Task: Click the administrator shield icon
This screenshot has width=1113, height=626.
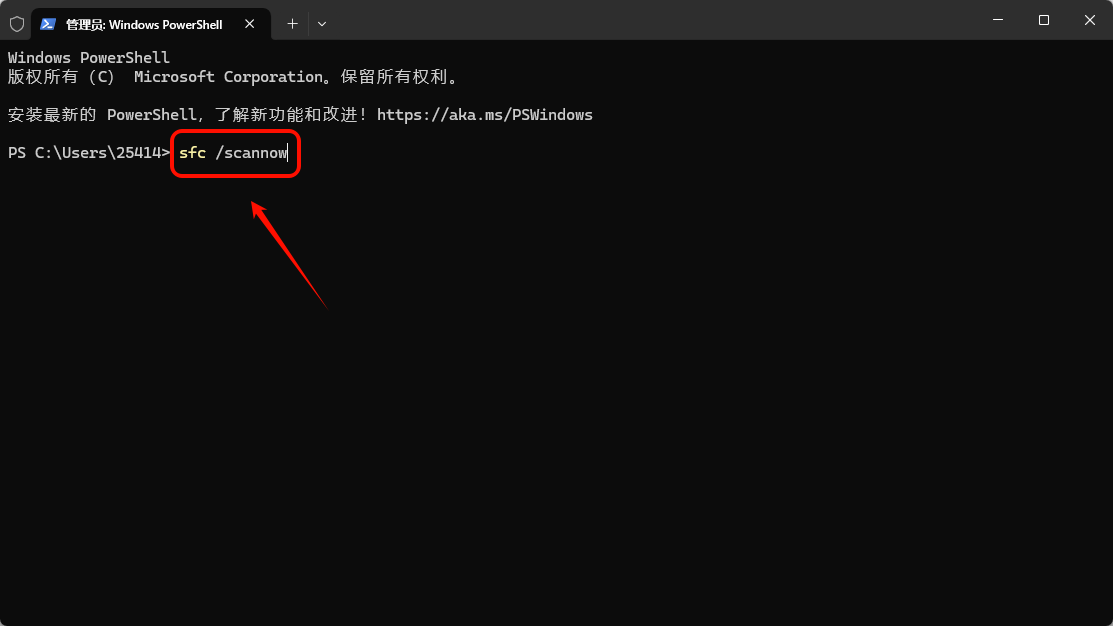Action: [17, 24]
